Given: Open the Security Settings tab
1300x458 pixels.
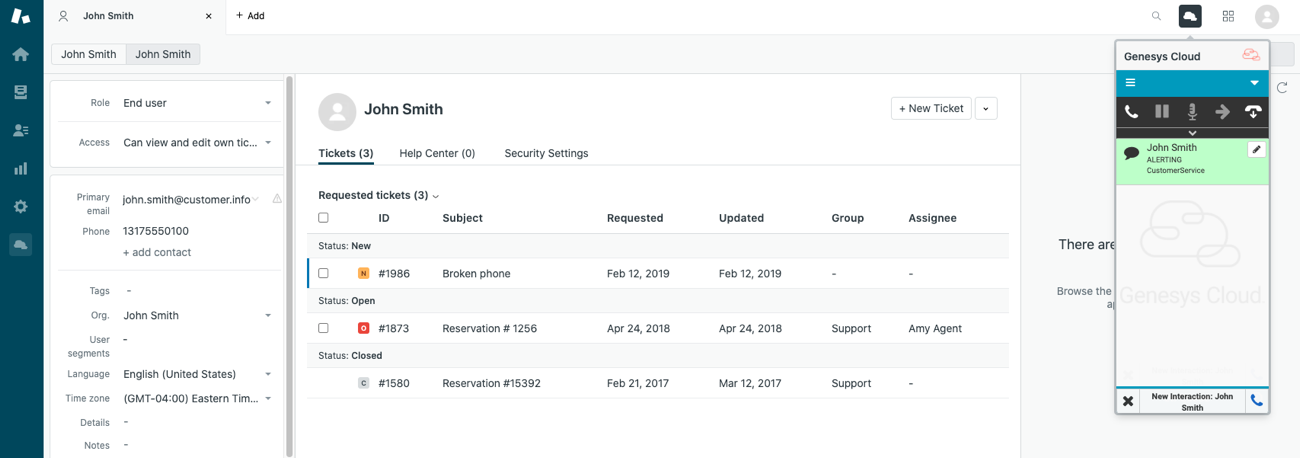Looking at the screenshot, I should coord(546,153).
